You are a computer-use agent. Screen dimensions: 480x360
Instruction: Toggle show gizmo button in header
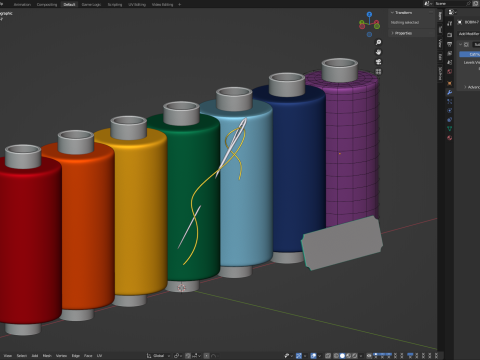tap(299, 356)
